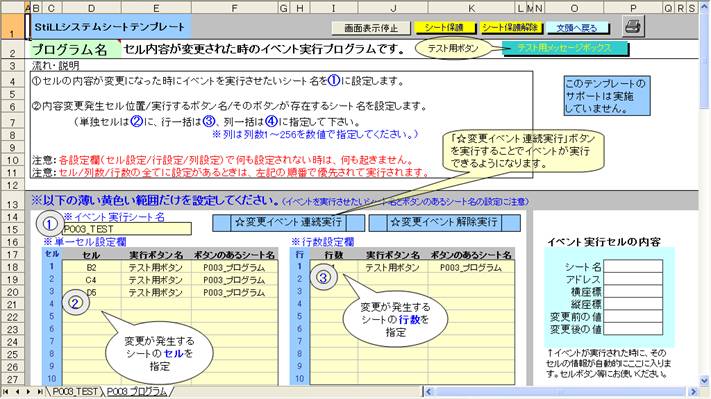This screenshot has height=399, width=711.
Task: Select the P003_TEST sheet name input cell
Action: [x=127, y=229]
